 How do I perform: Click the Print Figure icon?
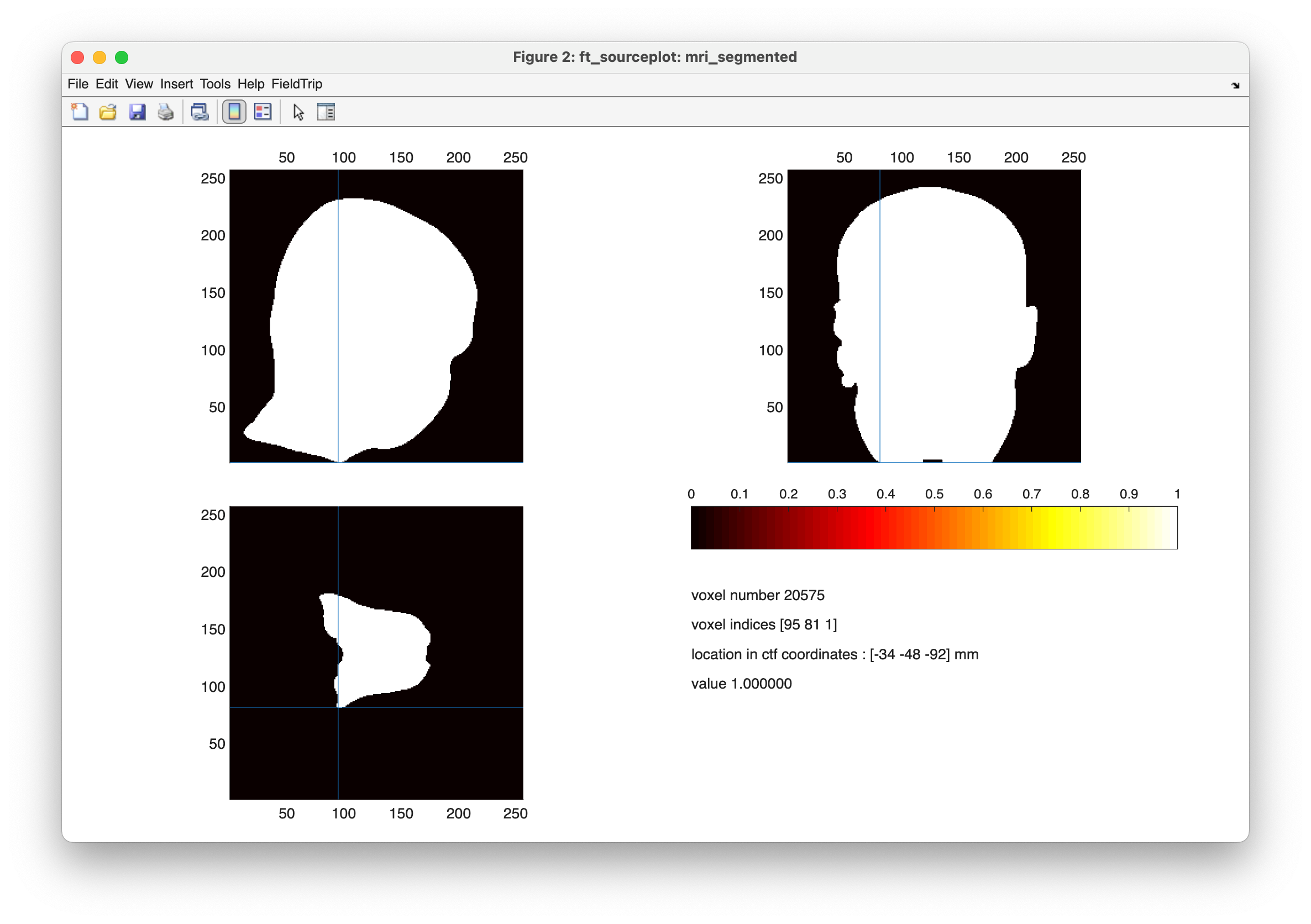166,112
